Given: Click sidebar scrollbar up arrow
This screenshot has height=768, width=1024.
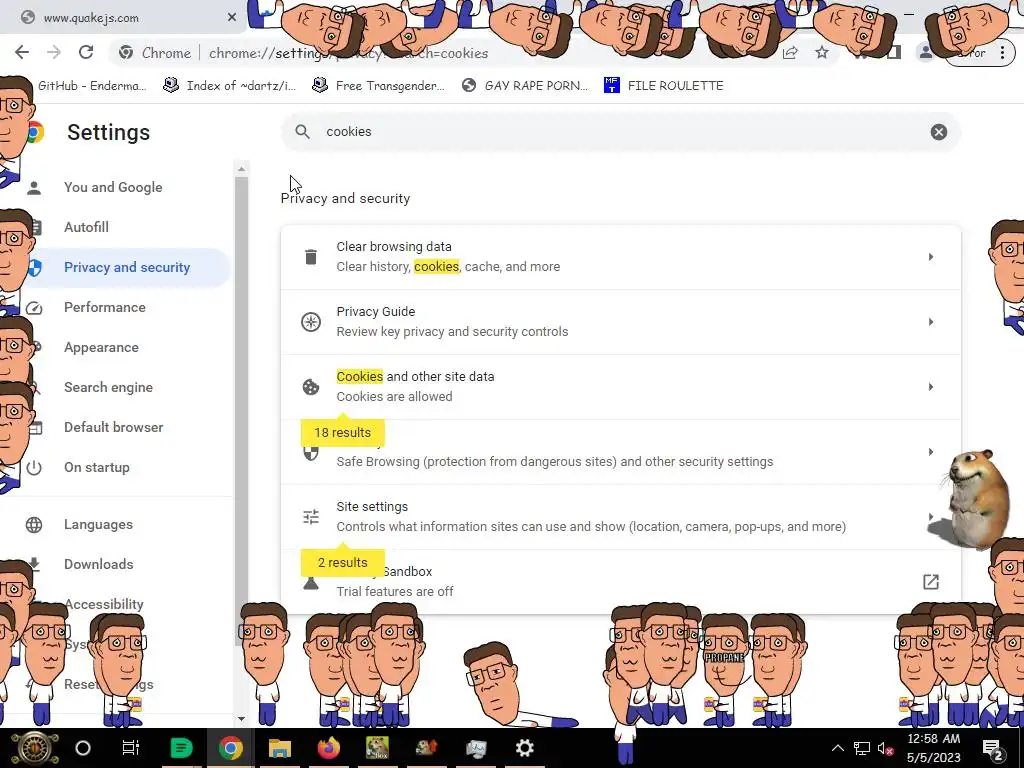Looking at the screenshot, I should click(x=241, y=169).
